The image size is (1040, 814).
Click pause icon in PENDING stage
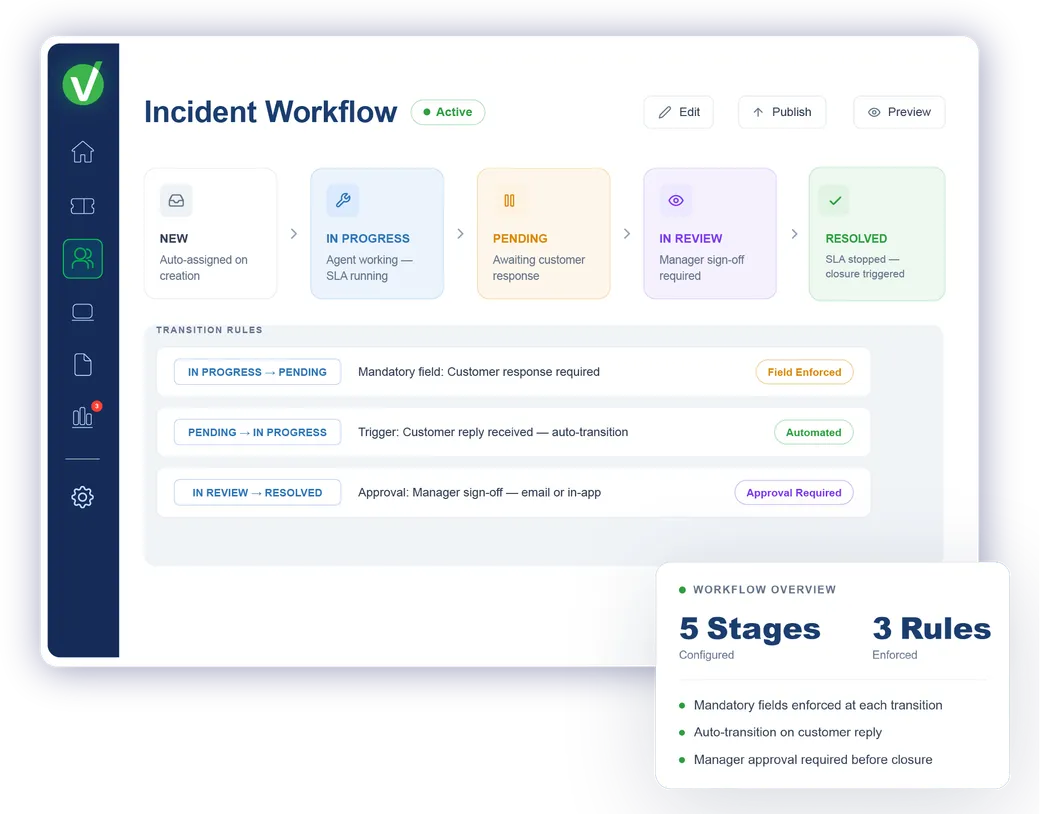coord(509,200)
